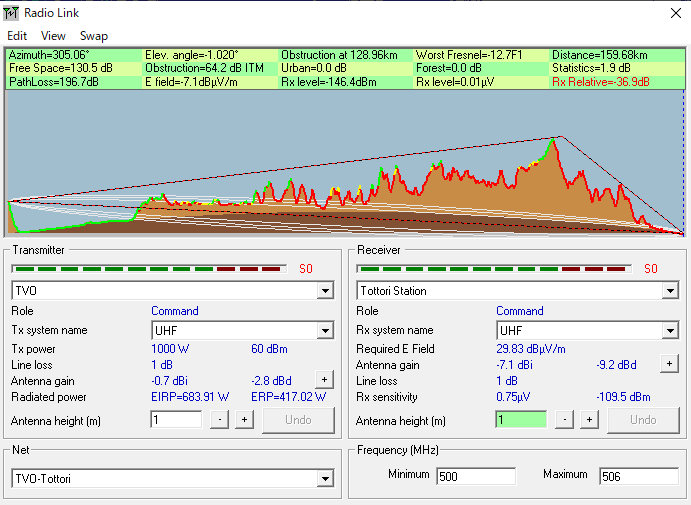Click the Required E Field 29.83 value

point(531,349)
